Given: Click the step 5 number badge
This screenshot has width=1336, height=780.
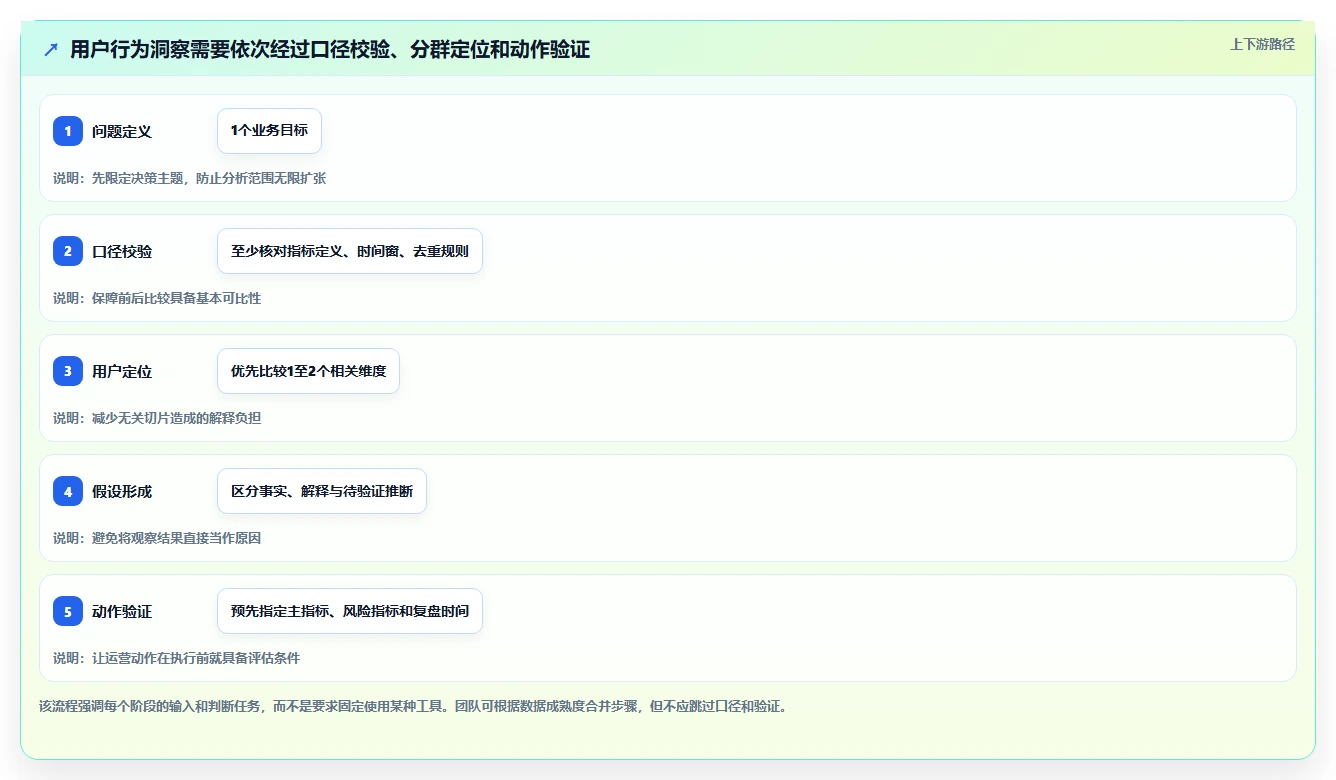Looking at the screenshot, I should click(68, 611).
